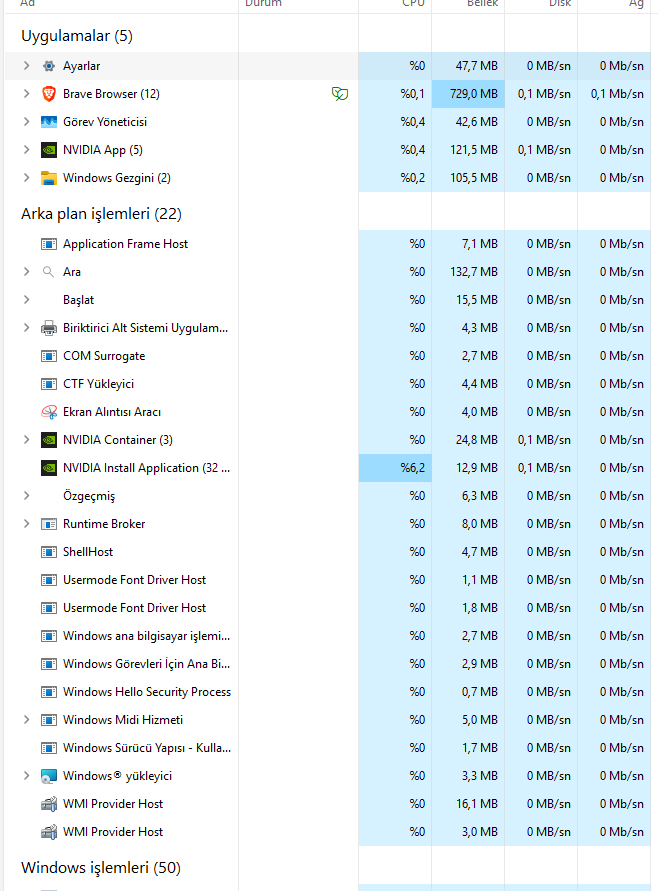Click the COM Surrogate icon
This screenshot has height=891, width=658.
49,356
